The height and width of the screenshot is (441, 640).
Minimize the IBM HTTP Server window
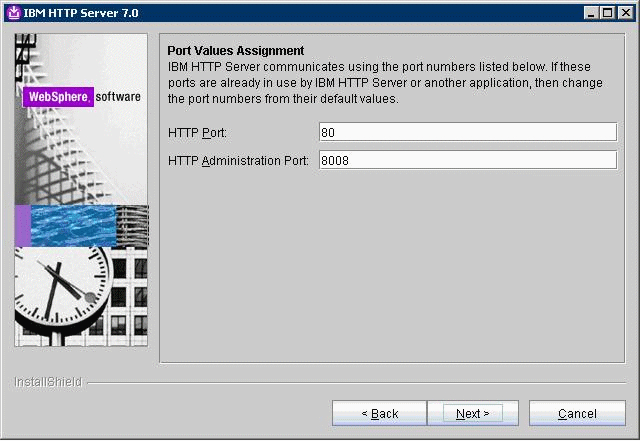tap(591, 13)
